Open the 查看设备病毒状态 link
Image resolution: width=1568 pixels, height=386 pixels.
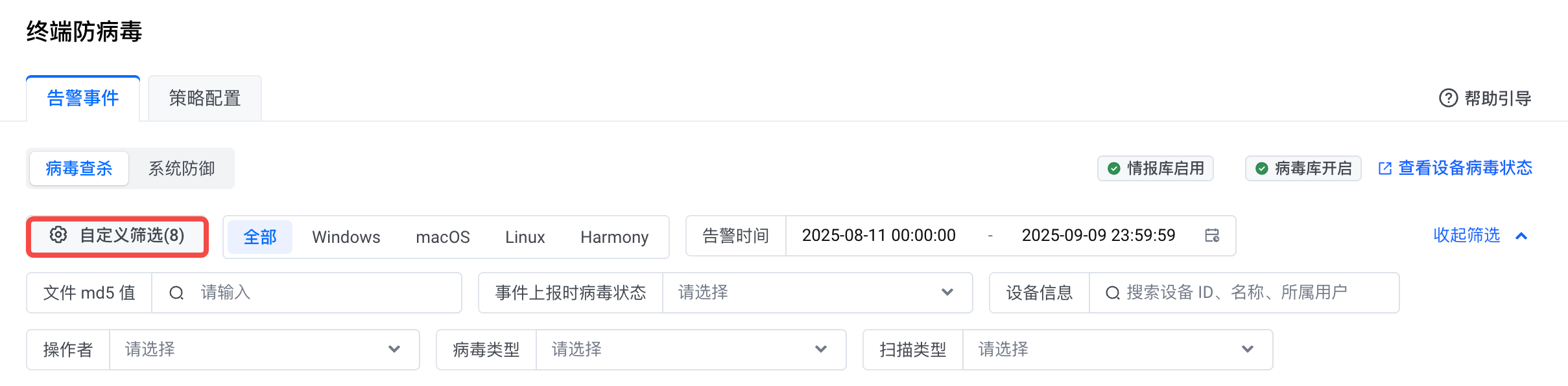(x=1465, y=168)
